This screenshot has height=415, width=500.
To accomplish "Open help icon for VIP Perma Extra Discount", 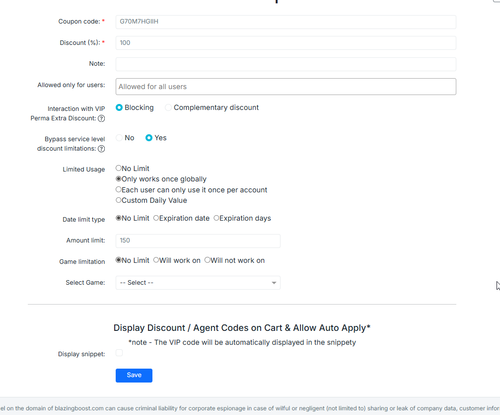I will point(101,118).
